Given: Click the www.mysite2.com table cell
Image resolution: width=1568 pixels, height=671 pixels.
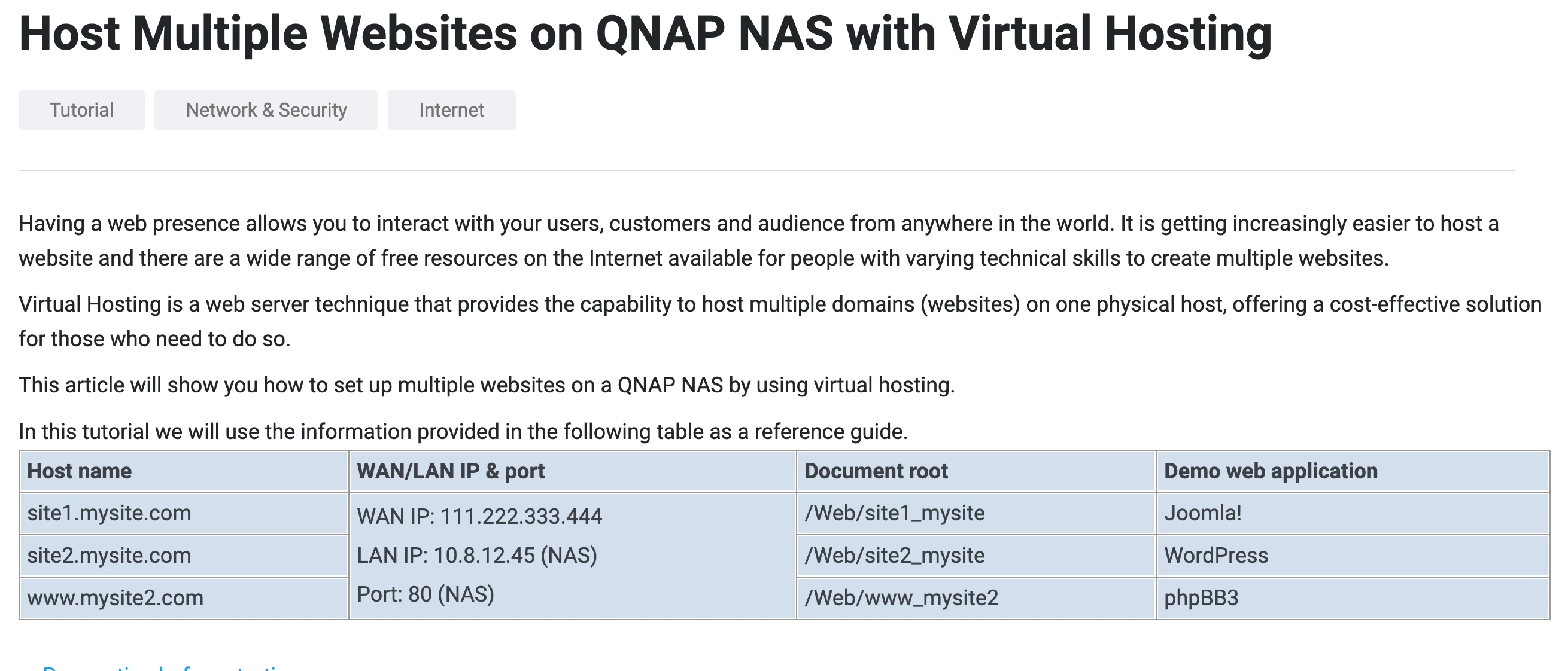Looking at the screenshot, I should click(x=115, y=597).
